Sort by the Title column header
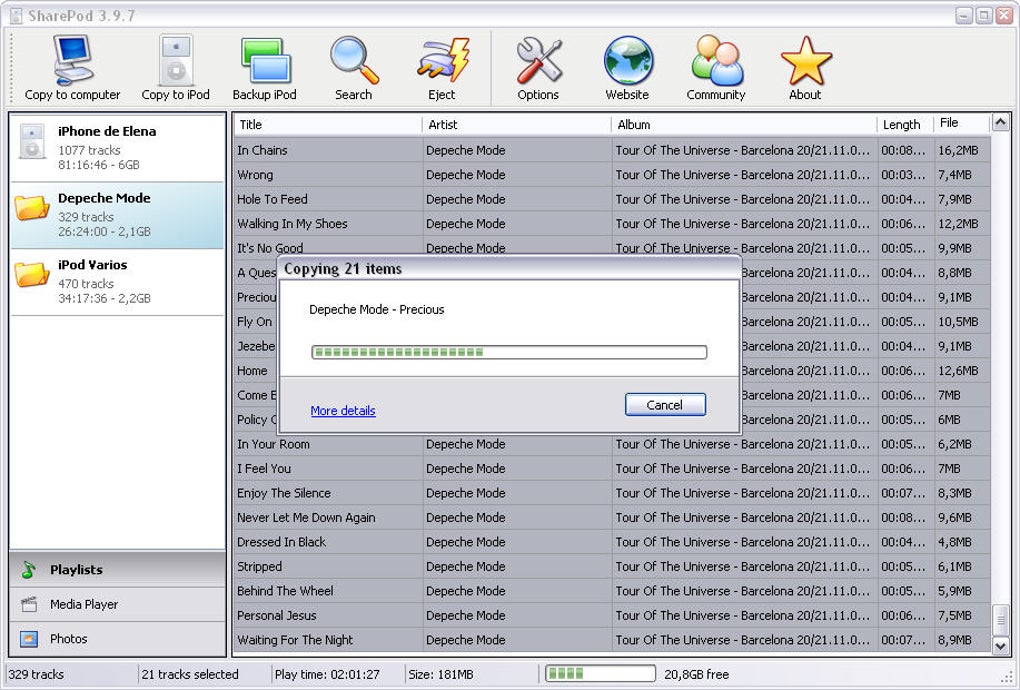 [x=328, y=124]
